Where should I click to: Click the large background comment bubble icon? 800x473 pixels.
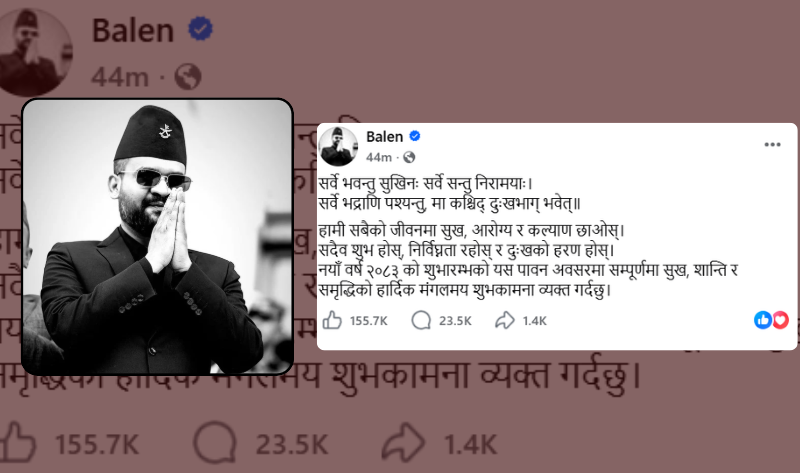pos(215,442)
